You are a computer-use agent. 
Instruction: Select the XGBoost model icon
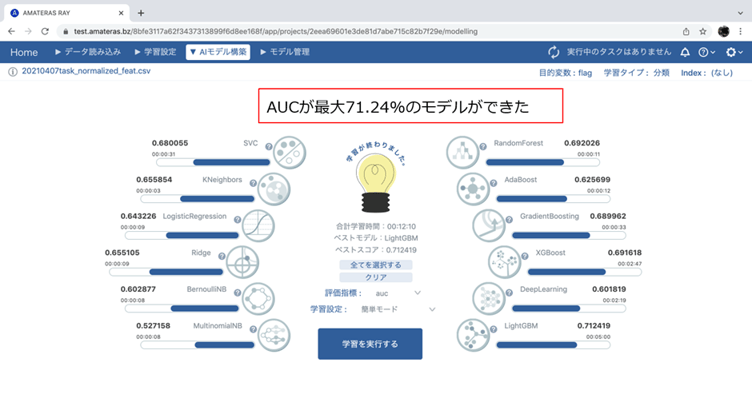coord(505,262)
